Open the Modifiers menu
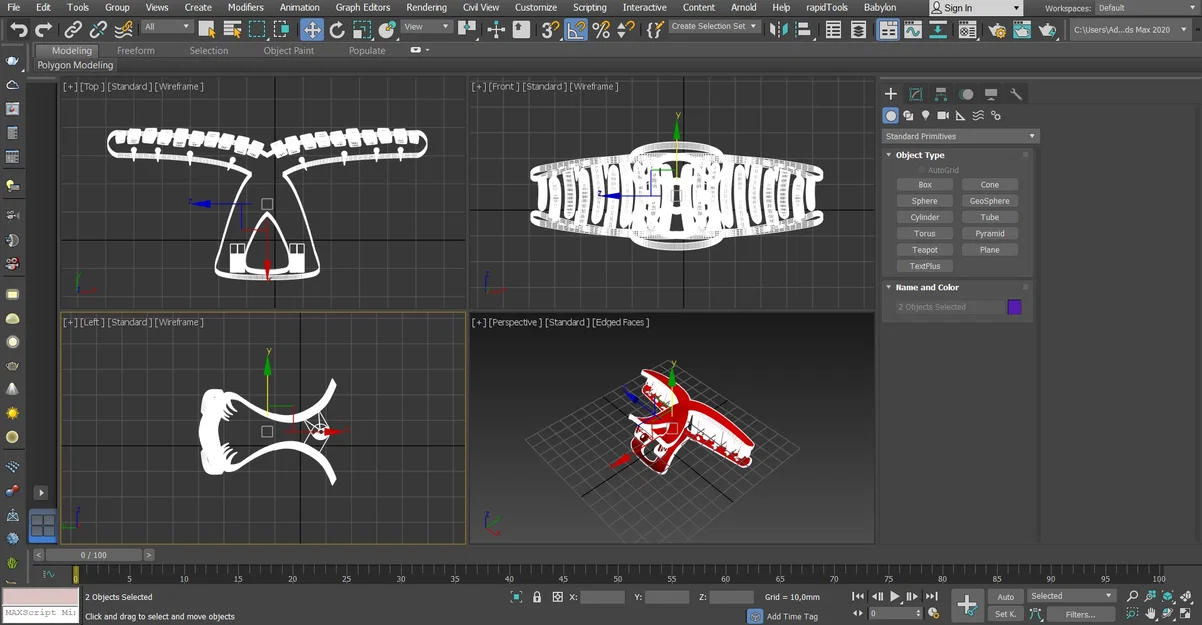The width and height of the screenshot is (1202, 625). (x=245, y=7)
